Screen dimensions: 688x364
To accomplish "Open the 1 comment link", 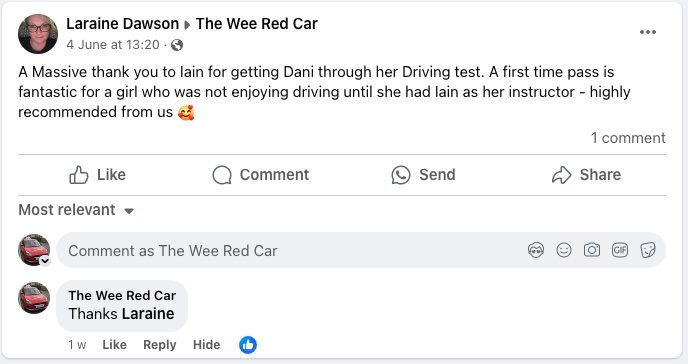I will click(628, 138).
